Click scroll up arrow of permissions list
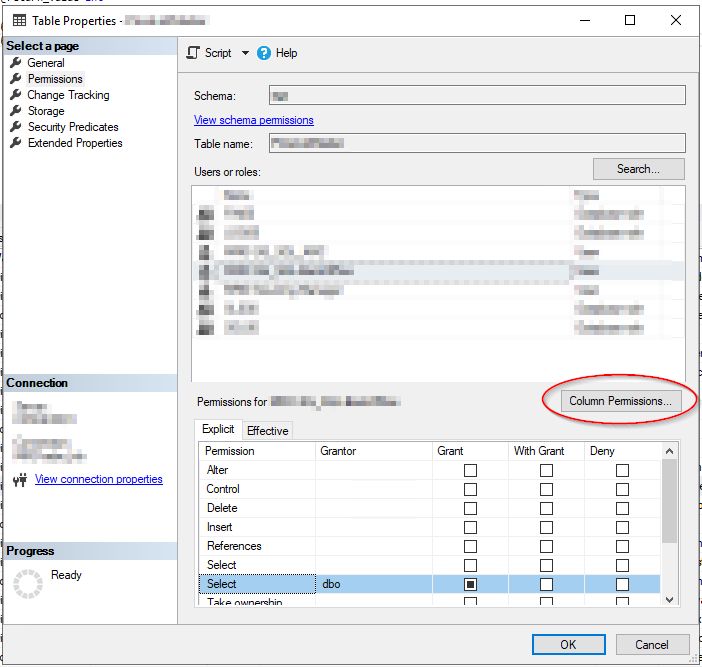The width and height of the screenshot is (702, 667). (x=670, y=451)
